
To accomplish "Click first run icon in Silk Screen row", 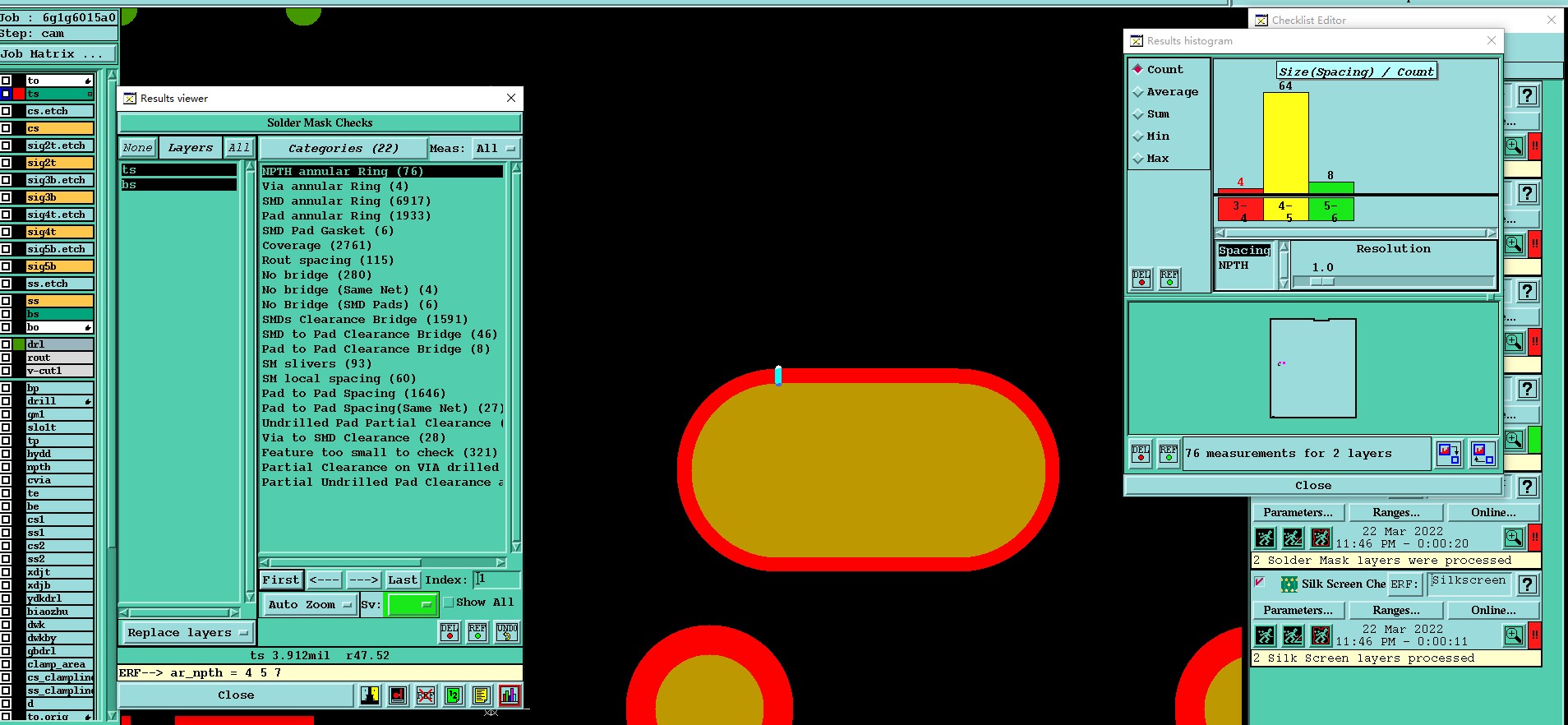I will 1266,635.
